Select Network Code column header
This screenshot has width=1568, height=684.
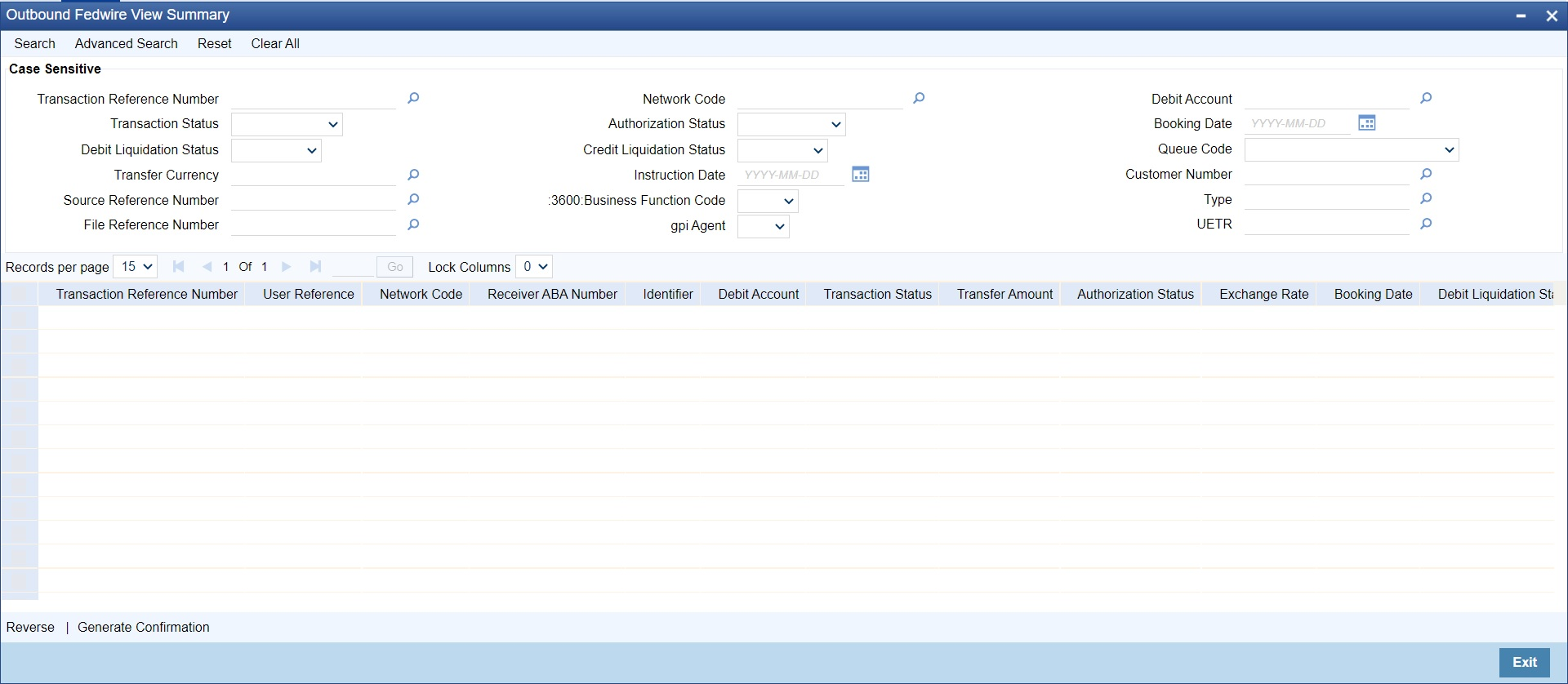click(x=421, y=294)
